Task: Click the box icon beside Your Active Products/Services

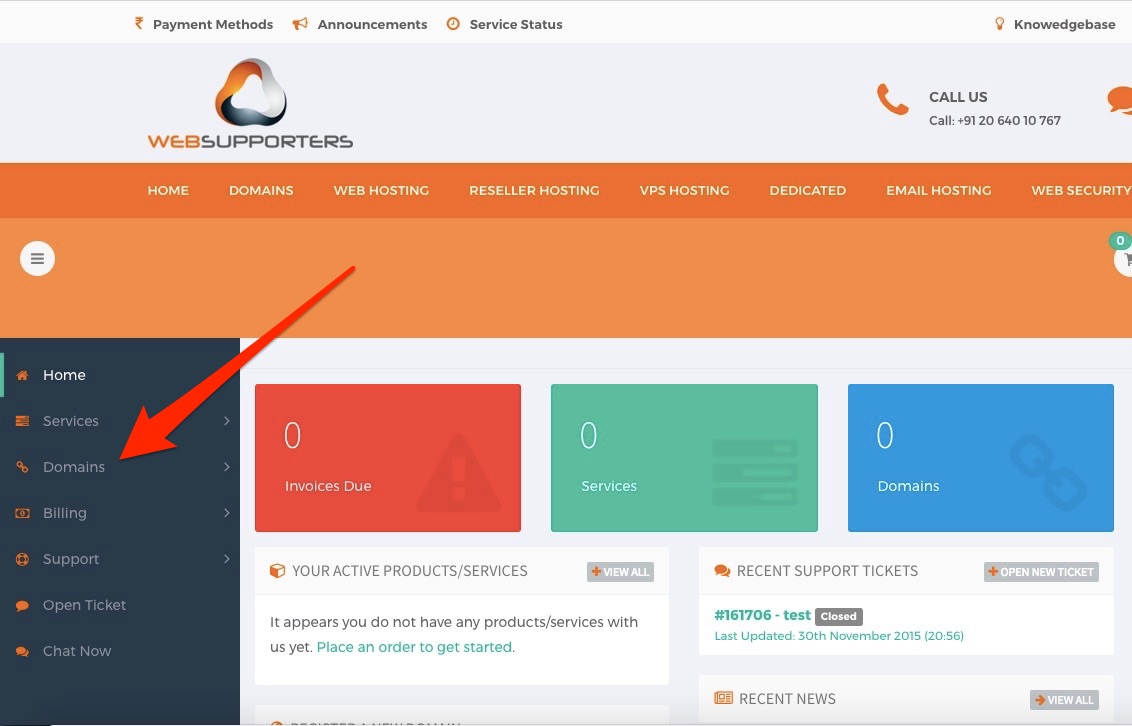Action: tap(277, 571)
